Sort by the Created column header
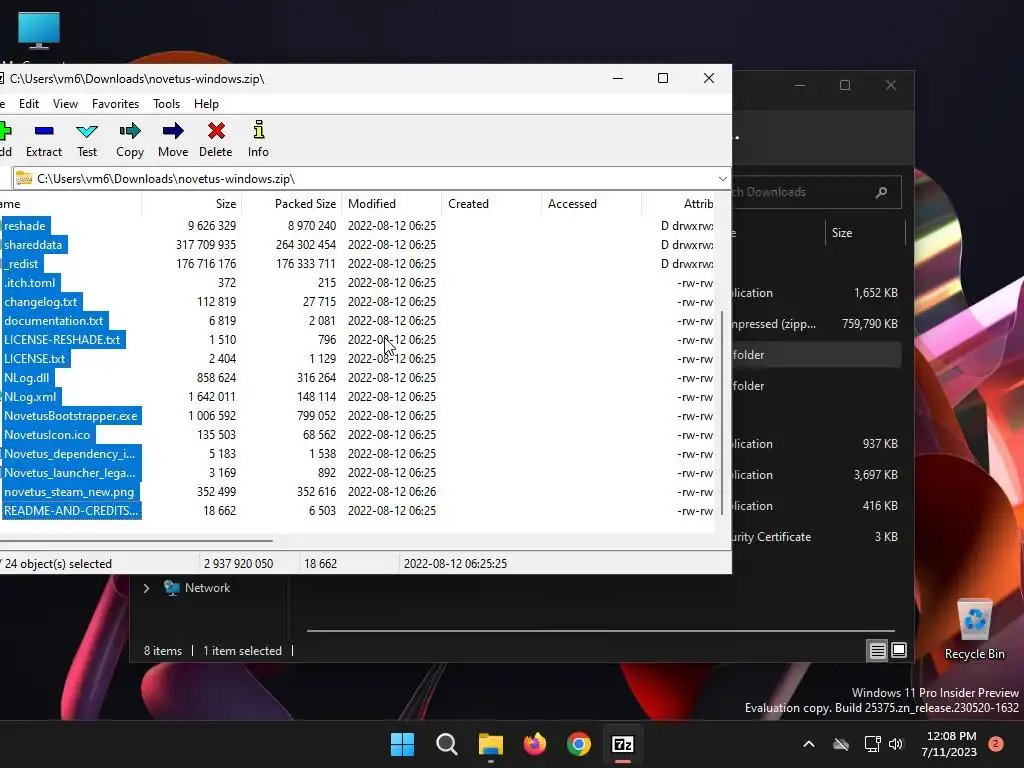Viewport: 1024px width, 768px height. 492,204
